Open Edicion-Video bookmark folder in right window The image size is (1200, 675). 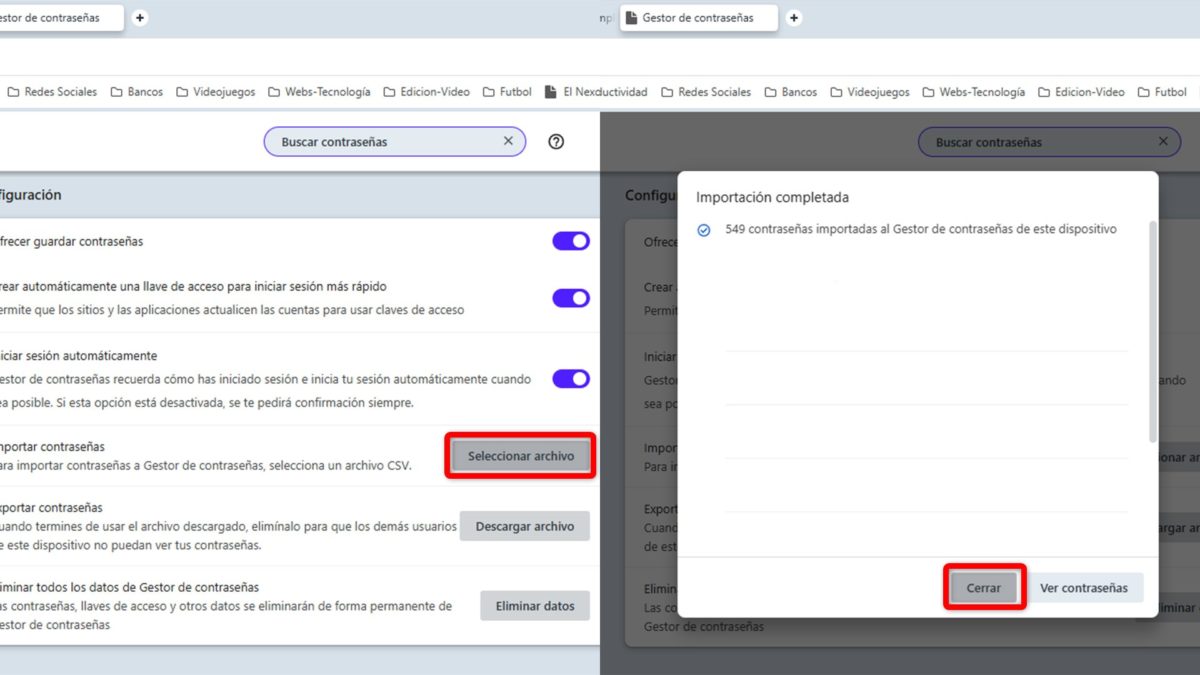1080,92
